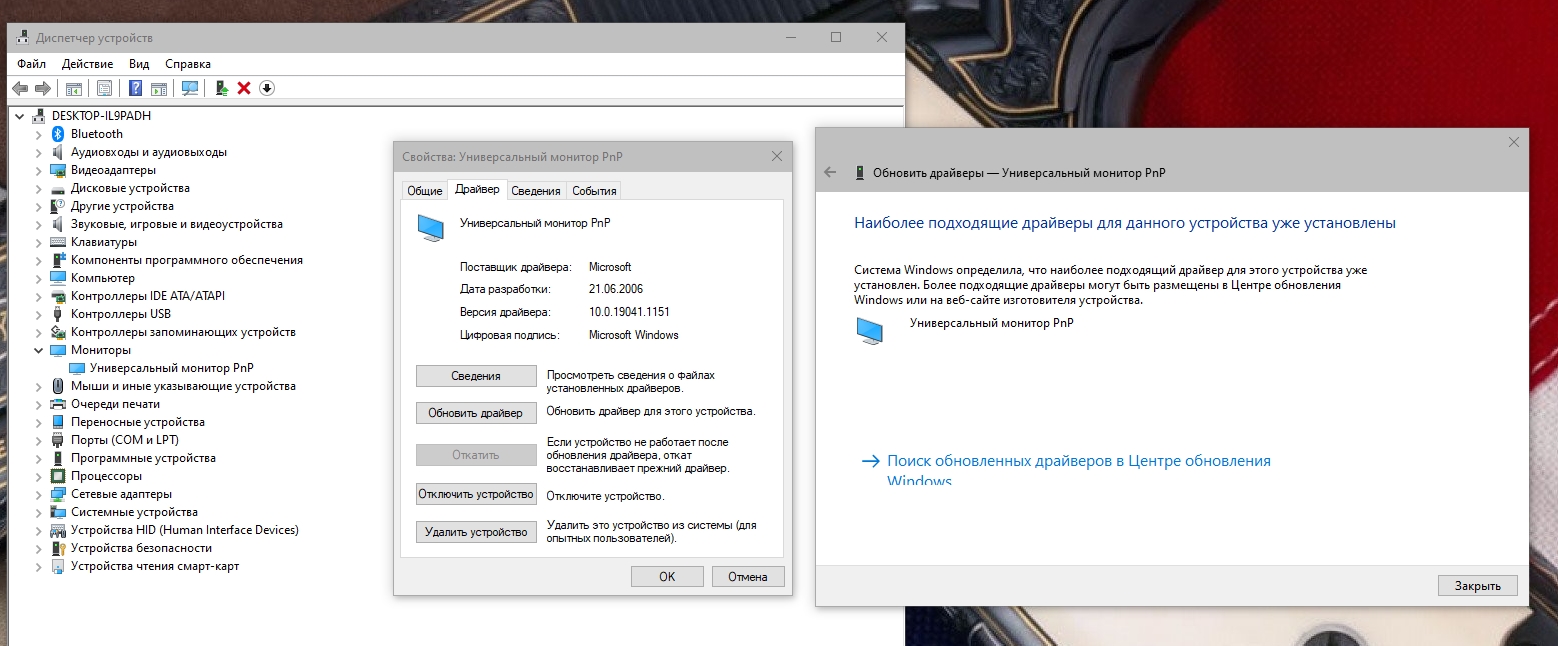Open the Properties toolbar icon in Device Manager
Image resolution: width=1558 pixels, height=646 pixels.
coord(104,88)
